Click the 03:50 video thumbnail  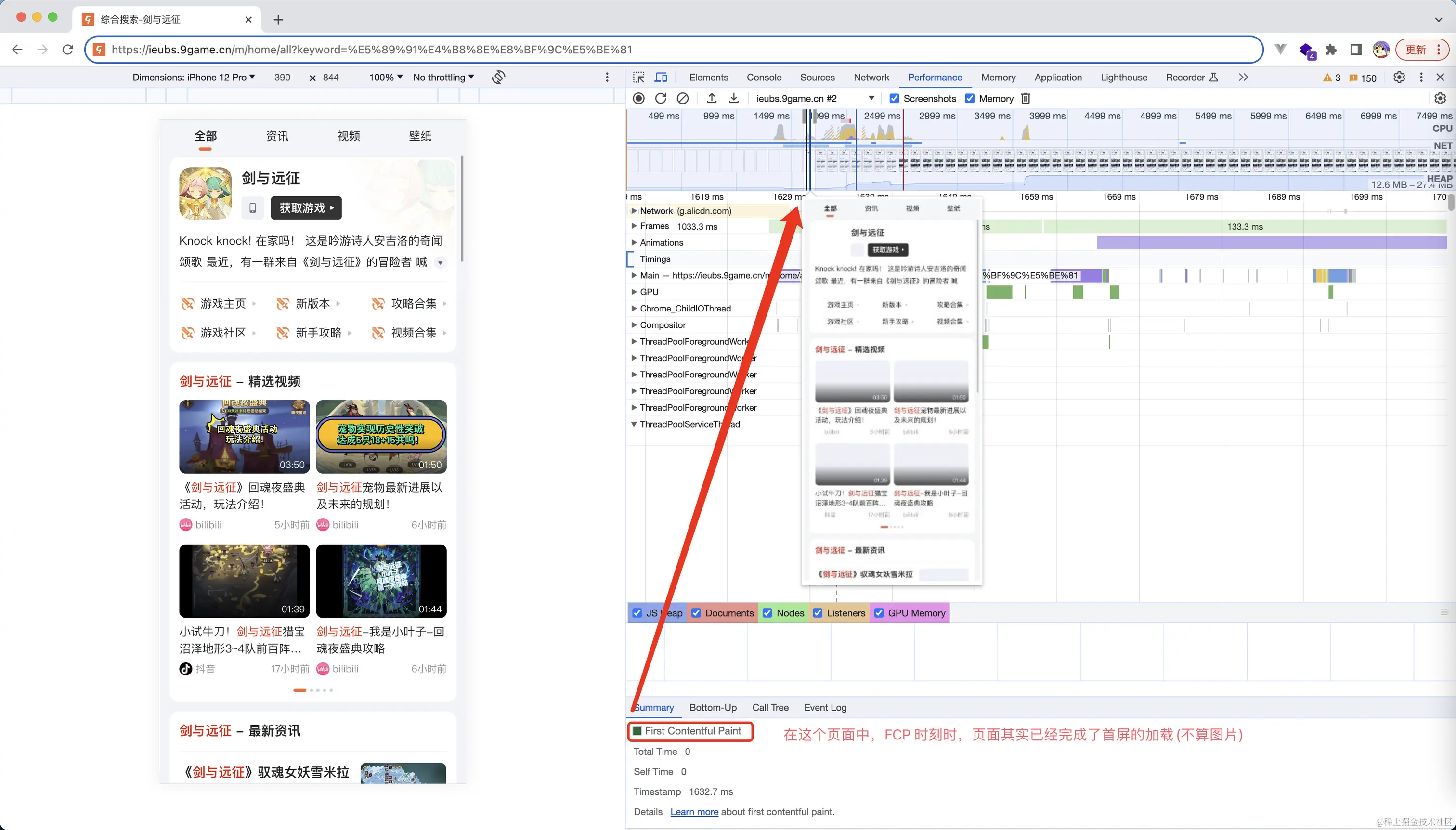pos(244,437)
